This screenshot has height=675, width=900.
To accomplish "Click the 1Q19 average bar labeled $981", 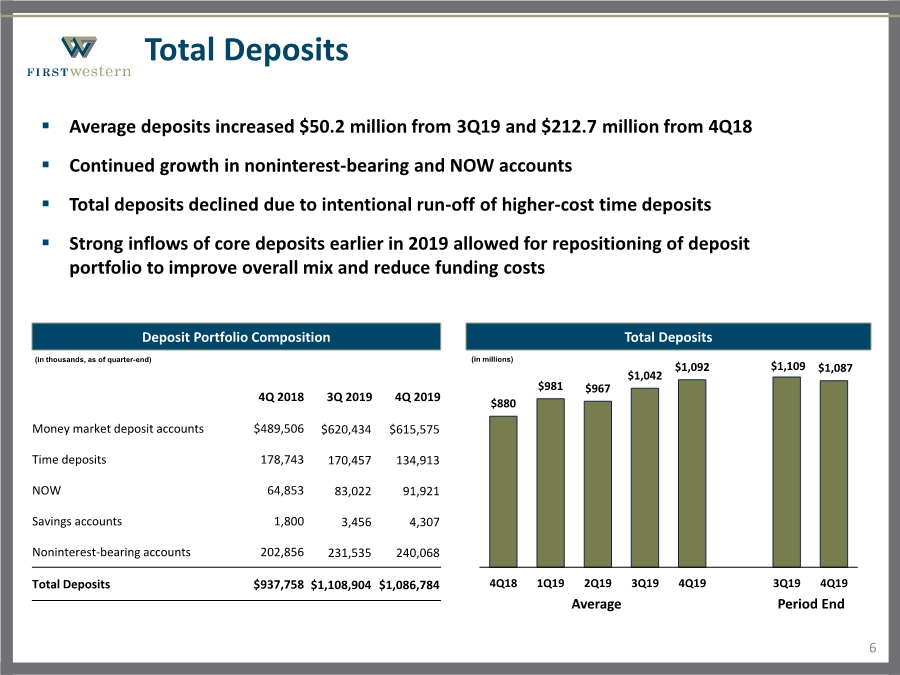I will pyautogui.click(x=550, y=483).
